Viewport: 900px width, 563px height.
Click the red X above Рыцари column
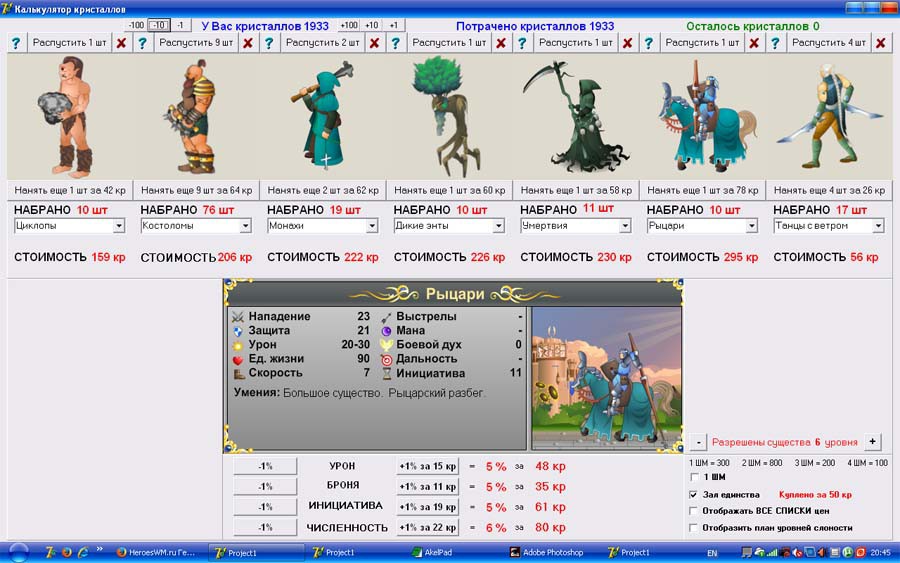click(x=754, y=43)
